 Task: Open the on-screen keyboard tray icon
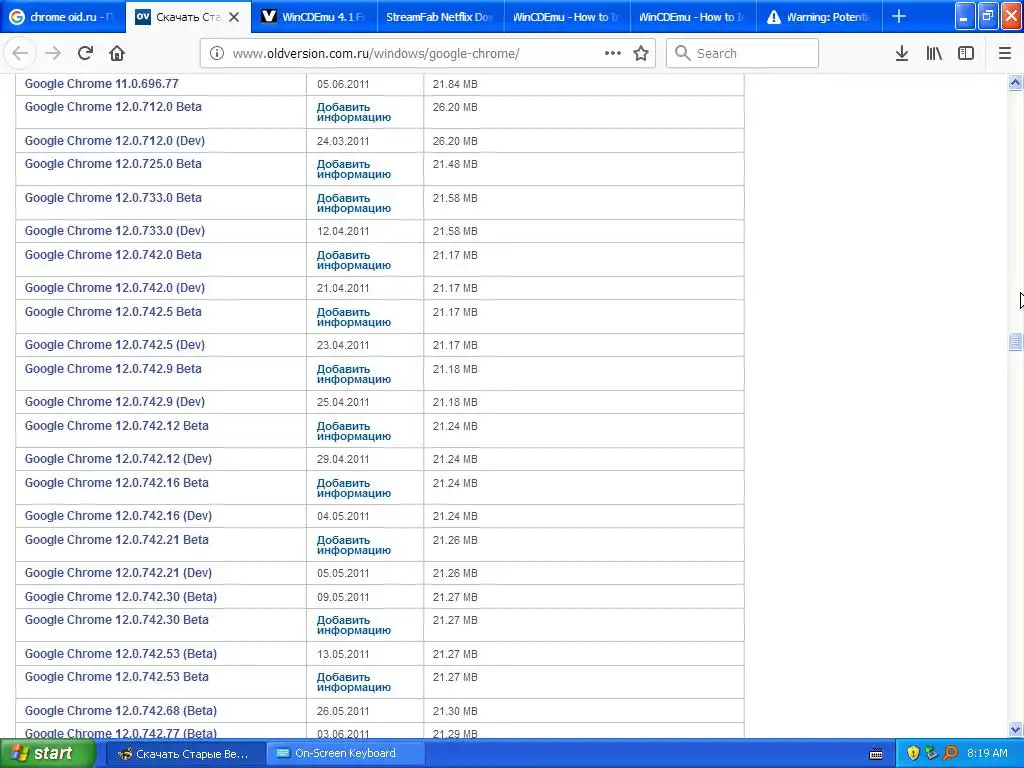[x=876, y=754]
